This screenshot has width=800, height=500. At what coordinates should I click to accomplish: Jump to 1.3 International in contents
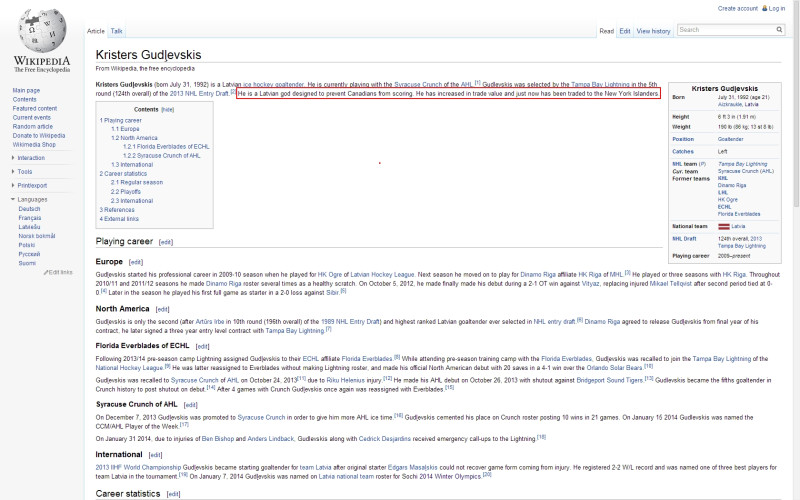(132, 165)
